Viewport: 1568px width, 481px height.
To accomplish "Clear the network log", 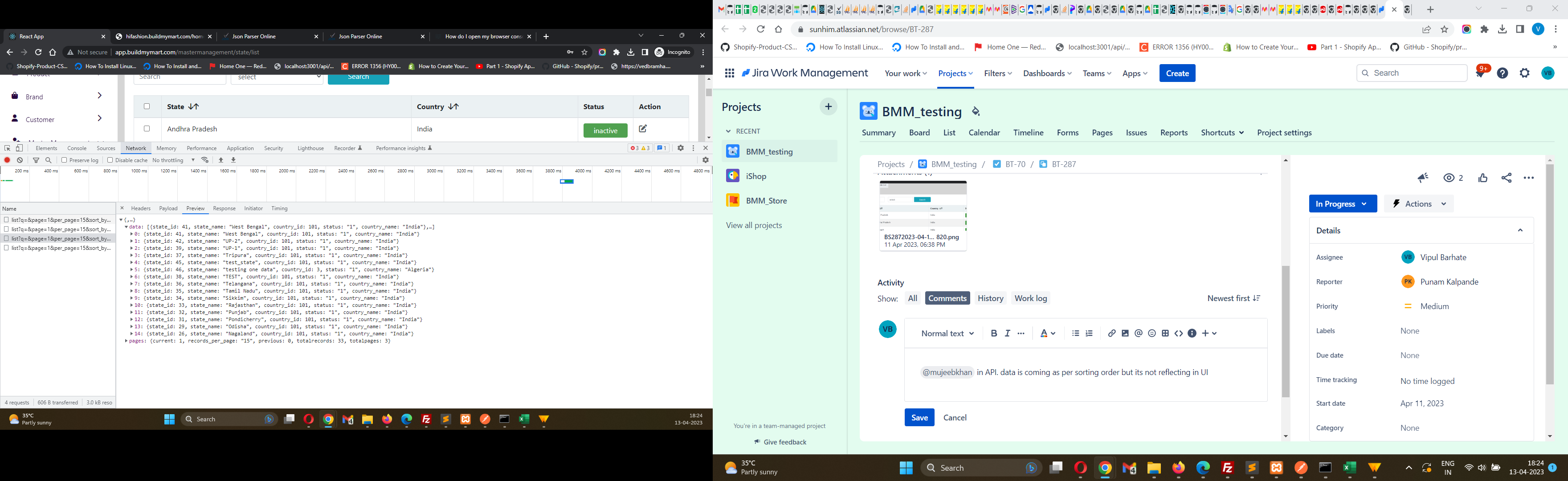I will point(20,160).
